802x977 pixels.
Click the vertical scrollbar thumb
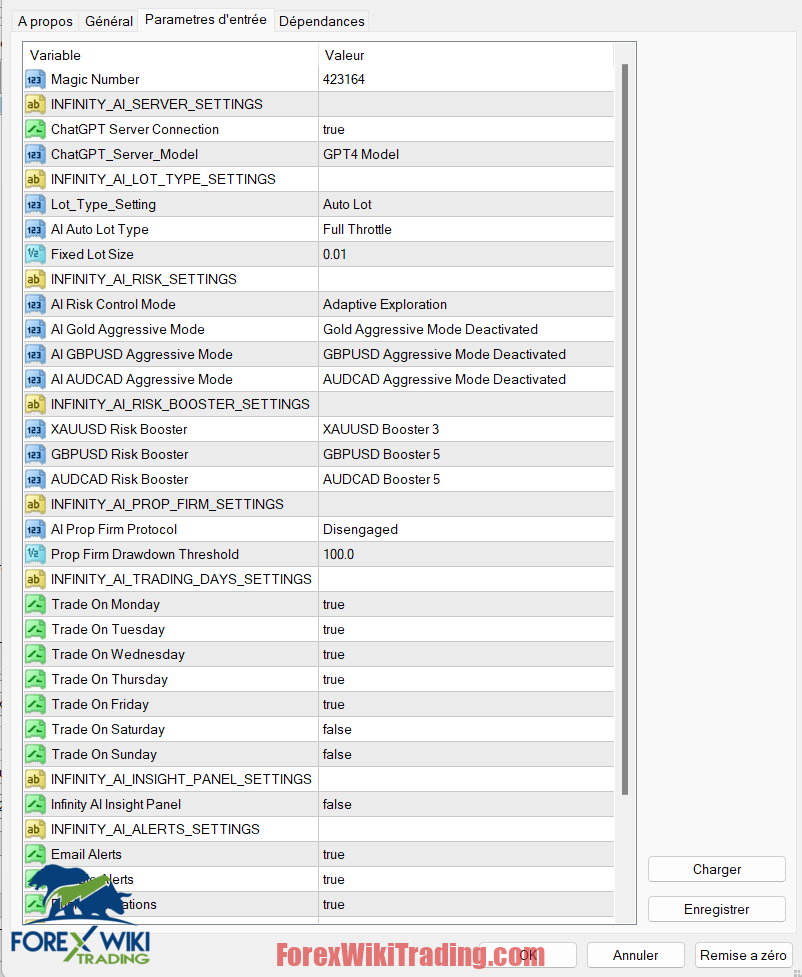tap(625, 430)
